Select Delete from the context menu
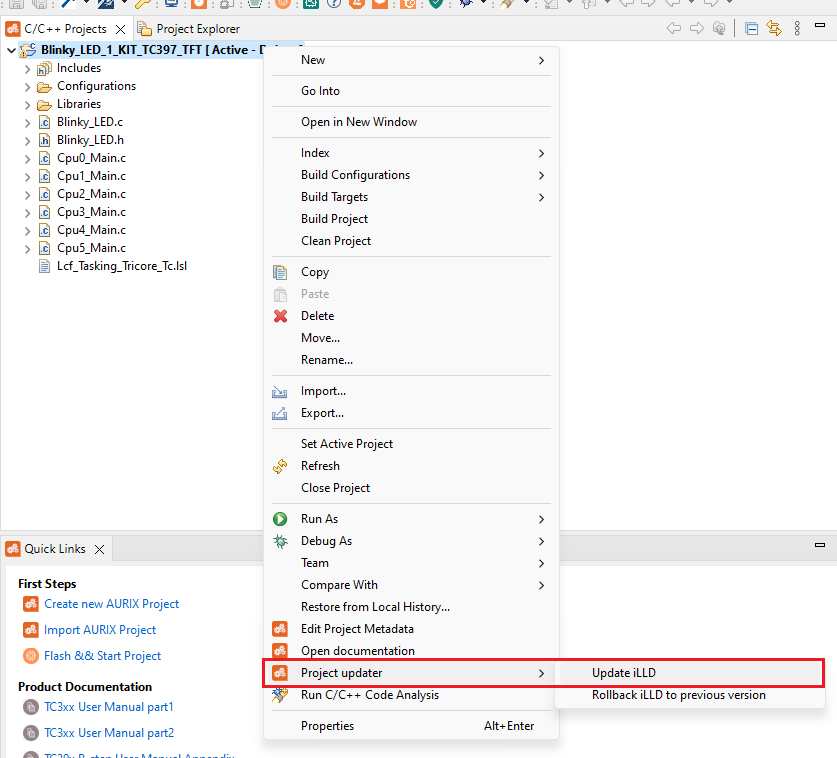 [x=317, y=316]
